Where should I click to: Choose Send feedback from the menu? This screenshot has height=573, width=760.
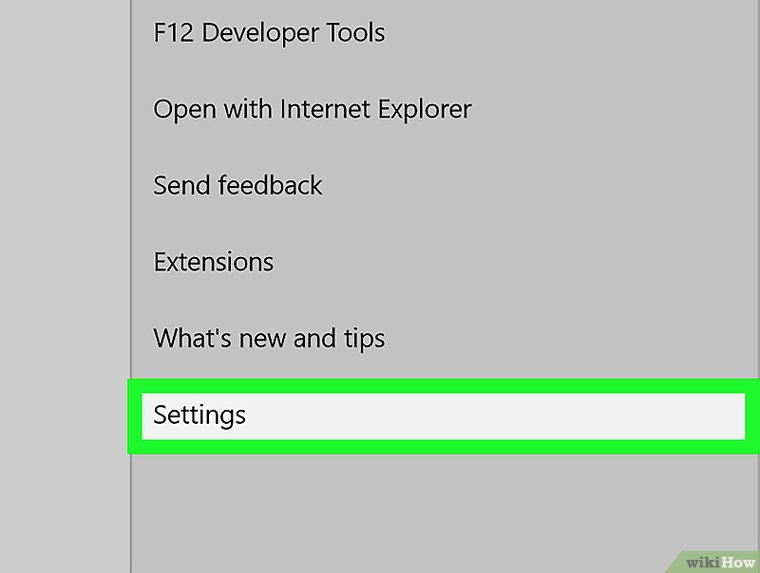point(238,186)
